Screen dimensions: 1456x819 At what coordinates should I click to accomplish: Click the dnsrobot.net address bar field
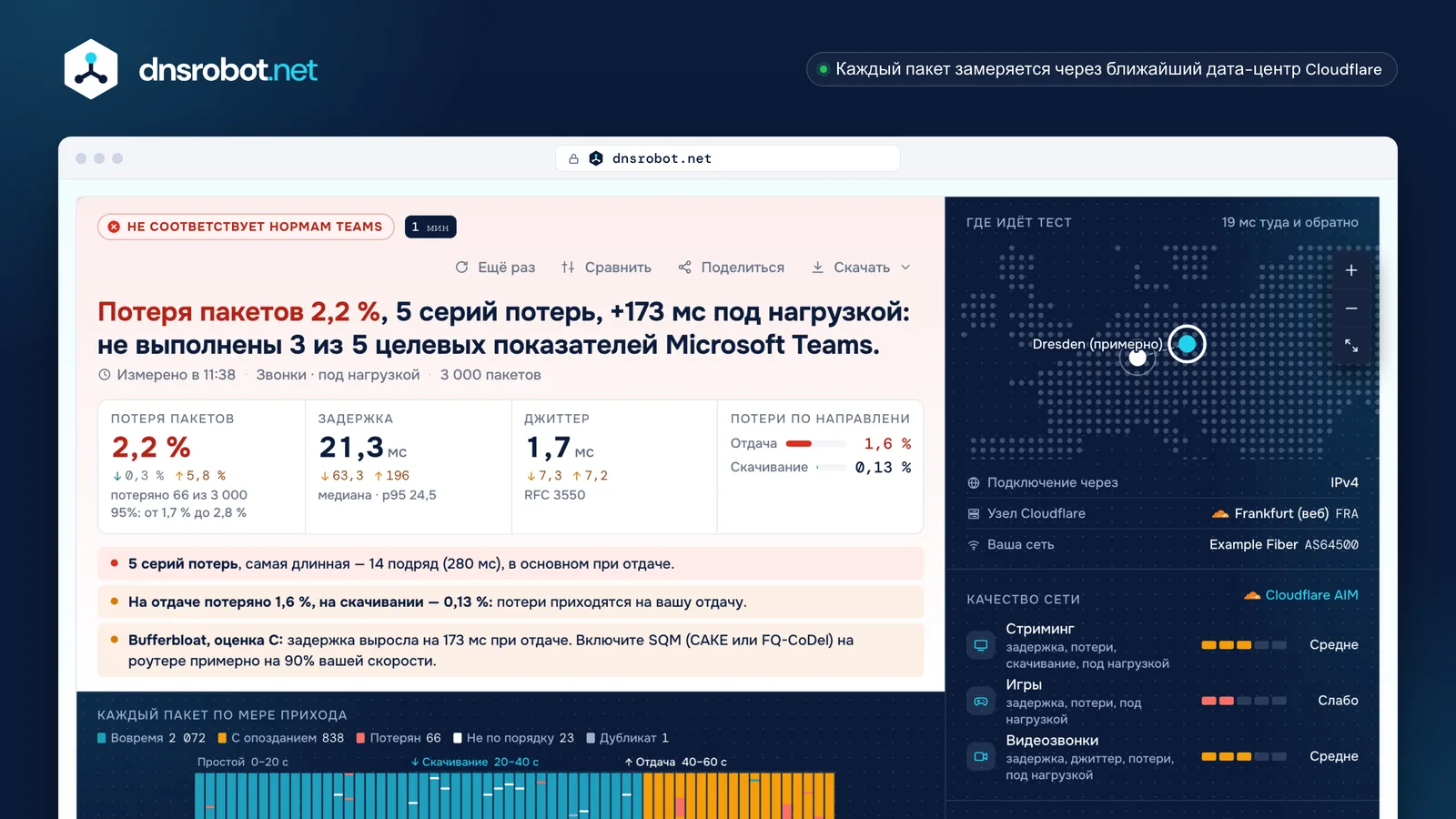(728, 158)
